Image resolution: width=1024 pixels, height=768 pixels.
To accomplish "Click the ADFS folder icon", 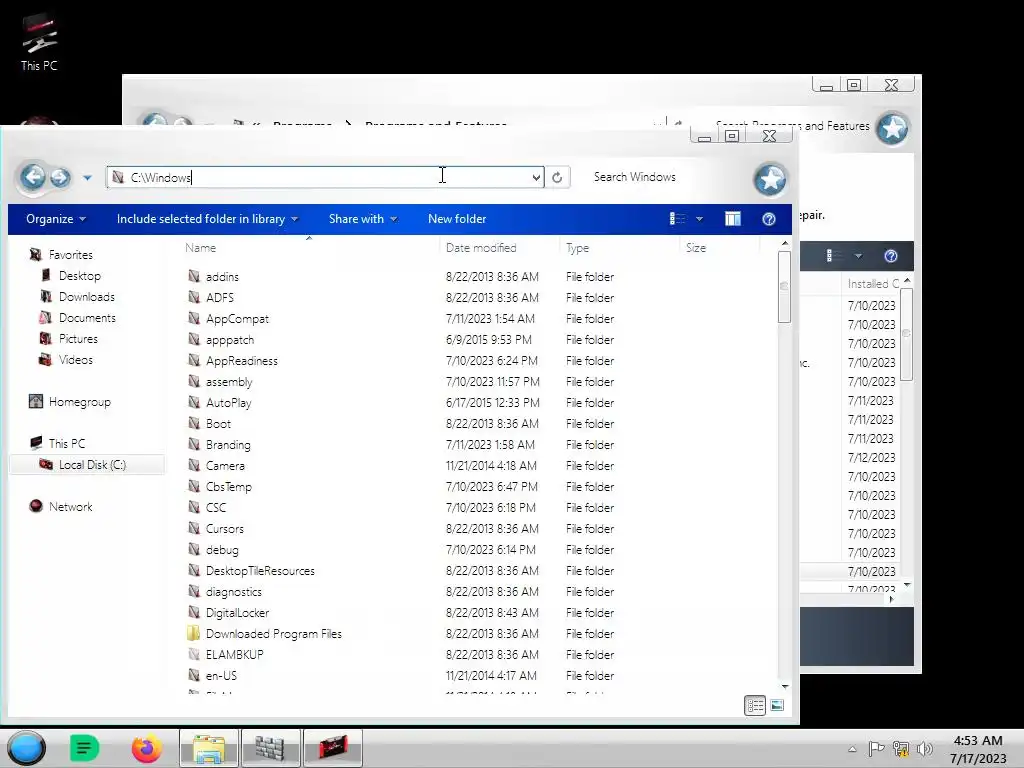I will (194, 297).
